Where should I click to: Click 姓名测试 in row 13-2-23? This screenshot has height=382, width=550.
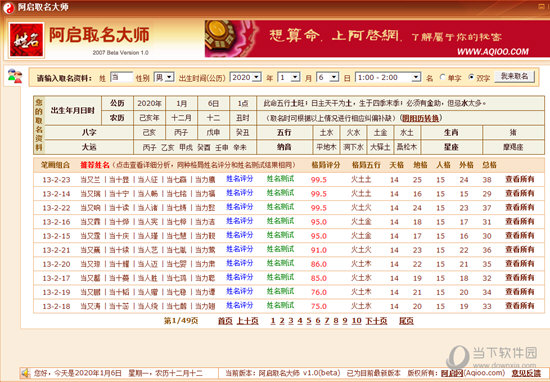[280, 179]
